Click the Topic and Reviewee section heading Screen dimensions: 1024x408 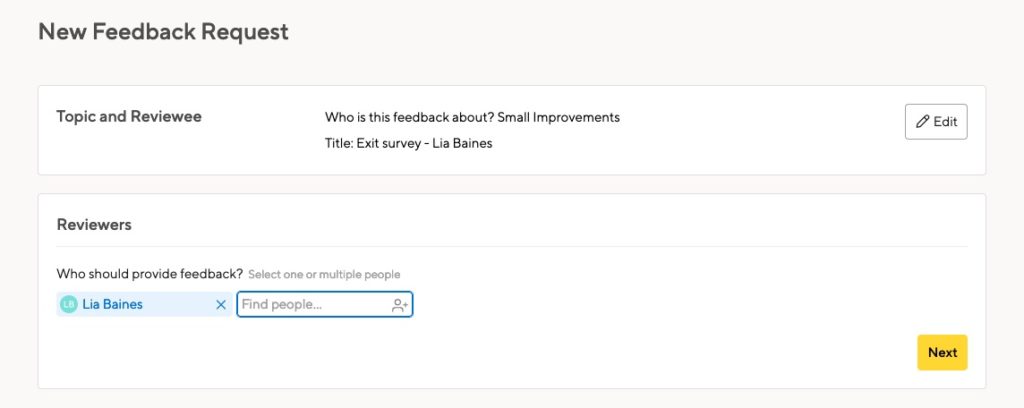pyautogui.click(x=129, y=117)
